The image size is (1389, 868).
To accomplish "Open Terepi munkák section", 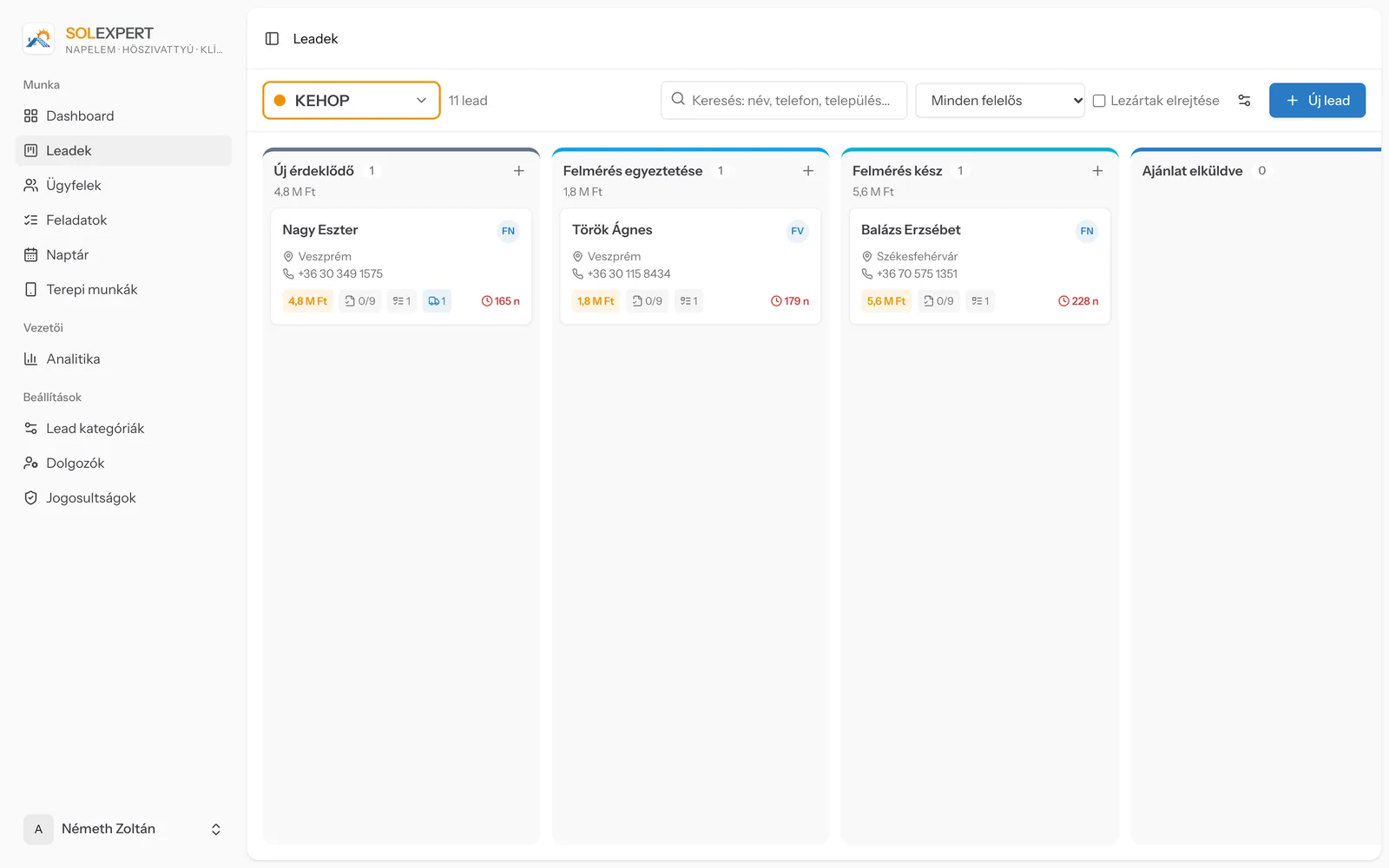I will tap(123, 289).
